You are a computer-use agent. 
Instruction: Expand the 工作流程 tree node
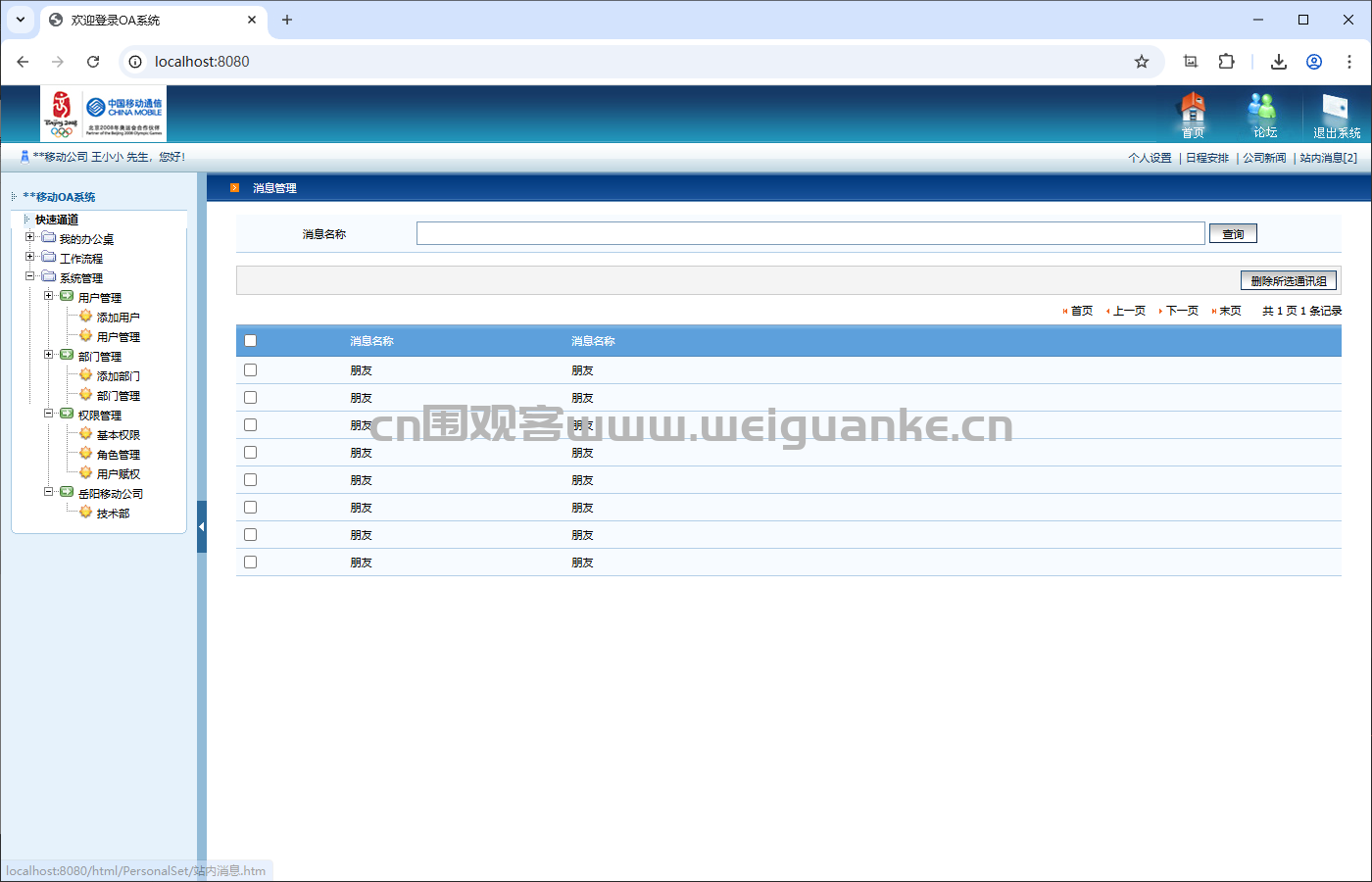click(x=30, y=257)
